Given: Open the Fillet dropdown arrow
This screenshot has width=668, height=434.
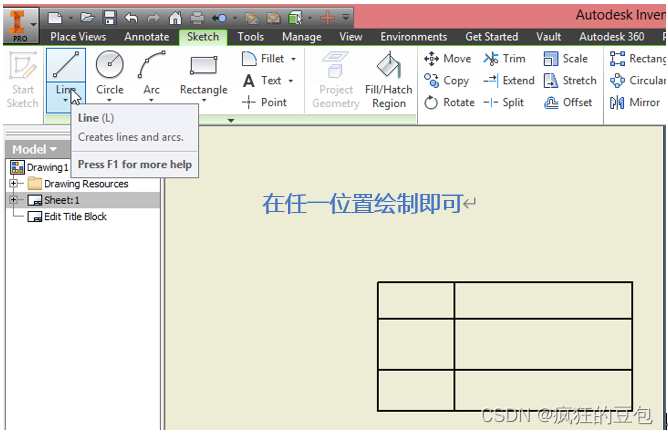Looking at the screenshot, I should [x=294, y=59].
